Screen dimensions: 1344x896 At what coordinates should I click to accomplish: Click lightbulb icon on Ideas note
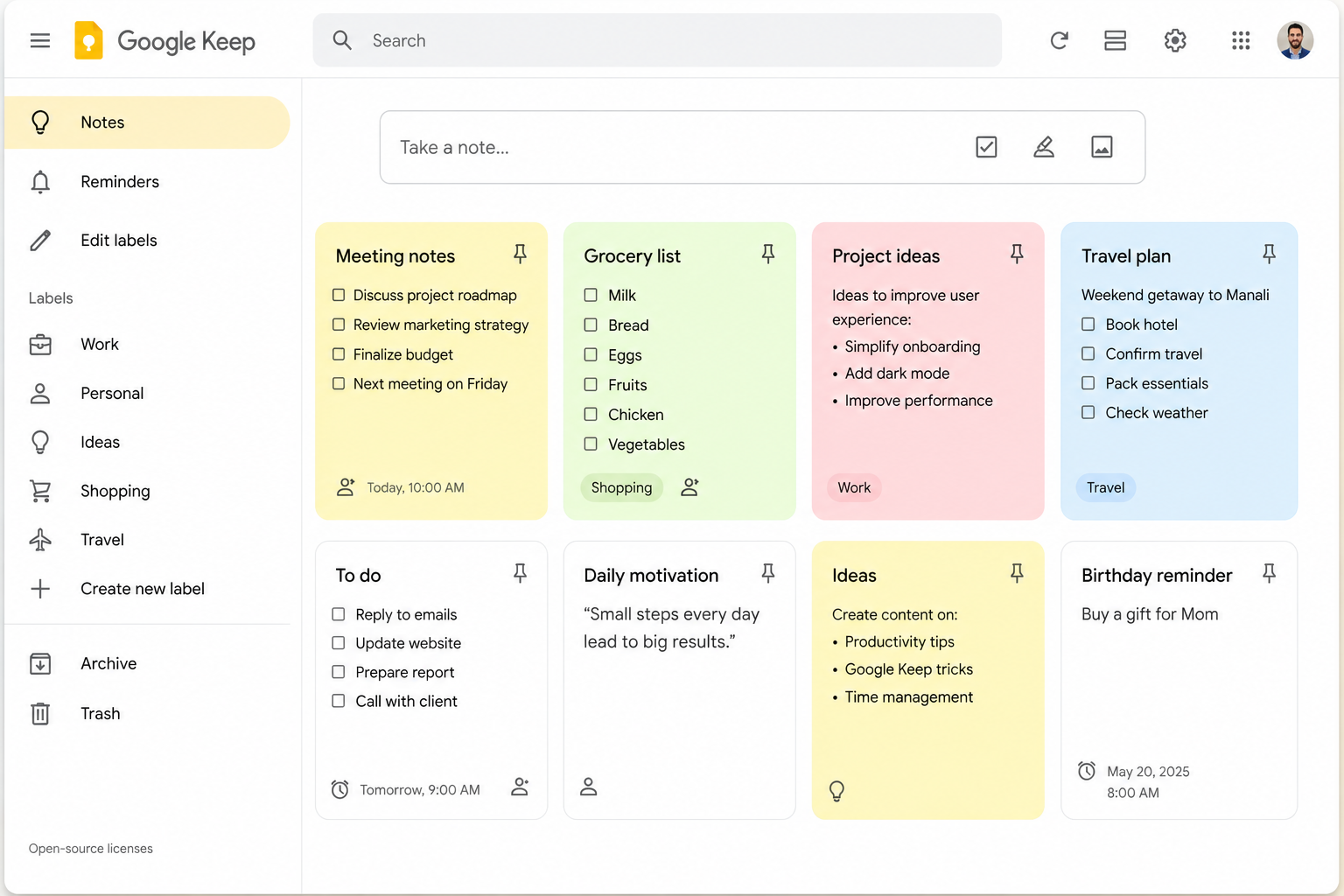coord(836,791)
